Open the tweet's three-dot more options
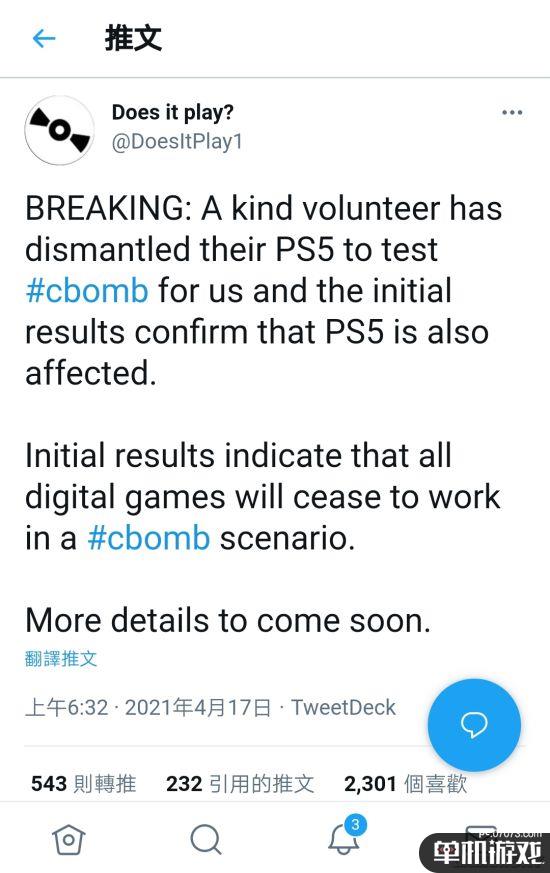 pyautogui.click(x=512, y=112)
